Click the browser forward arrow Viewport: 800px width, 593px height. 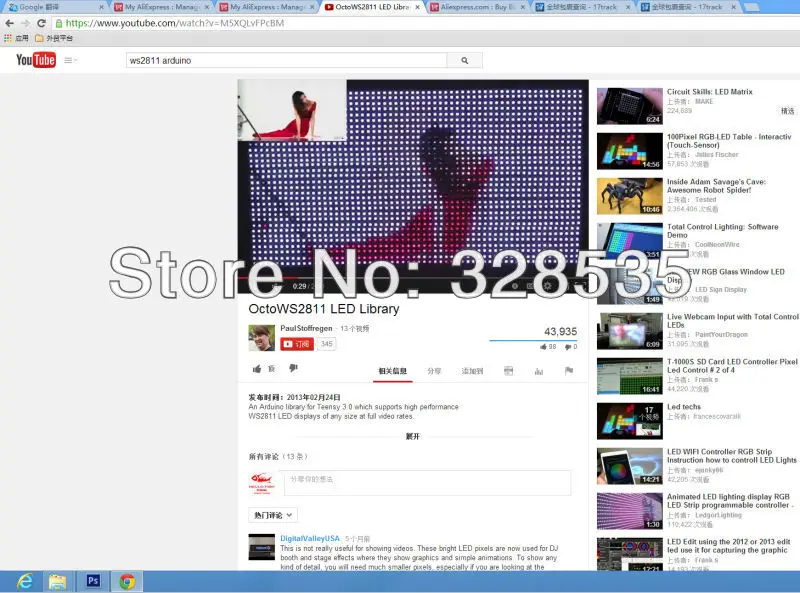[26, 23]
